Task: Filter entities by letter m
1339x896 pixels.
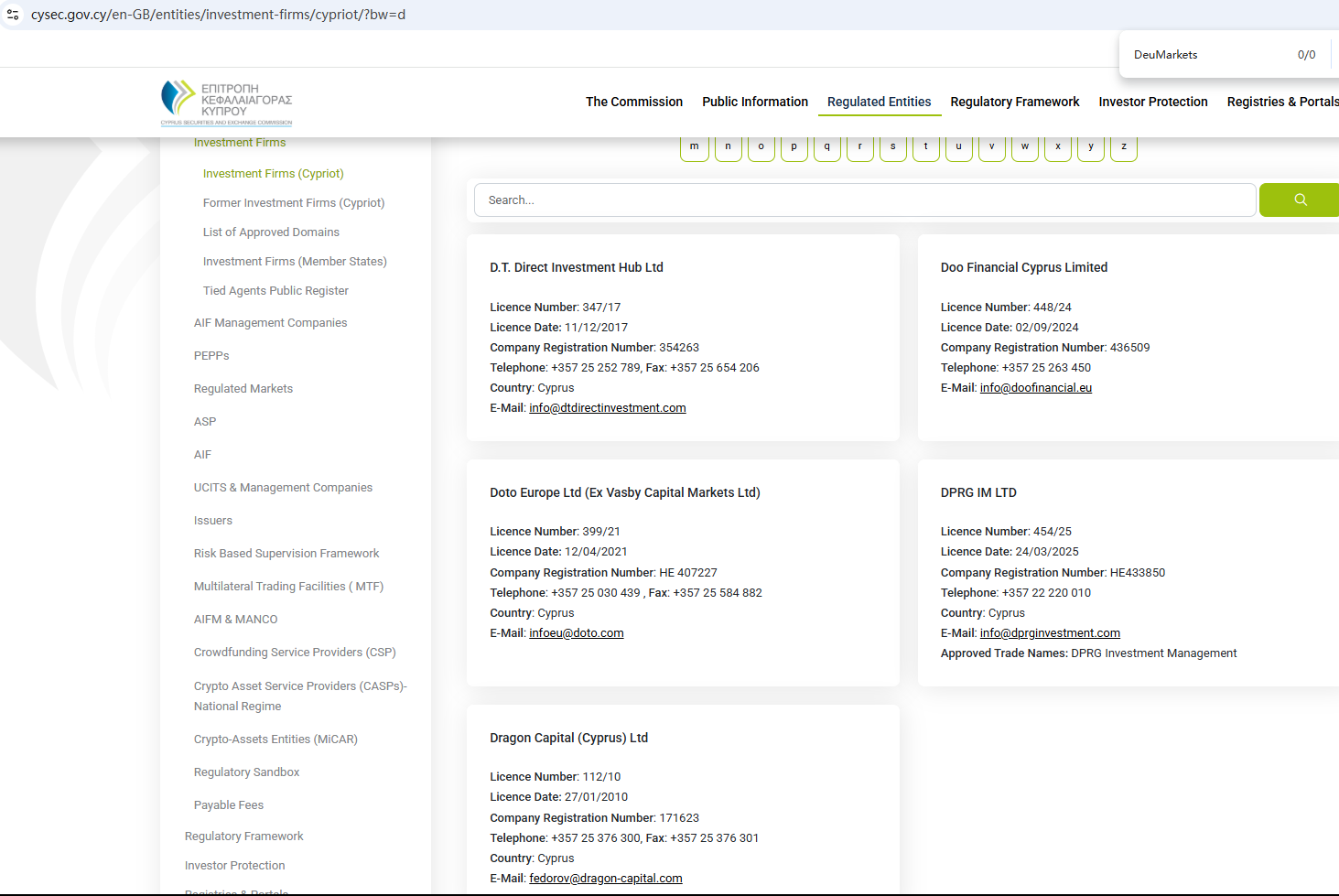Action: [x=695, y=146]
